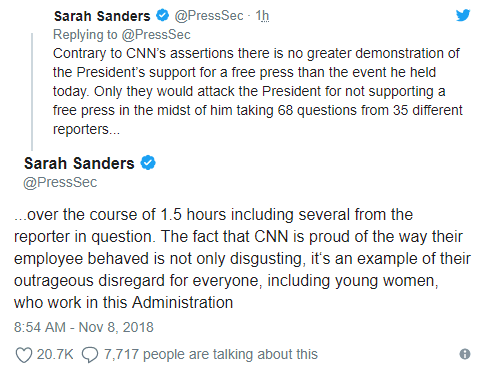Click the vertical gray thread line
Viewport: 483px width, 378px height.
32,92
